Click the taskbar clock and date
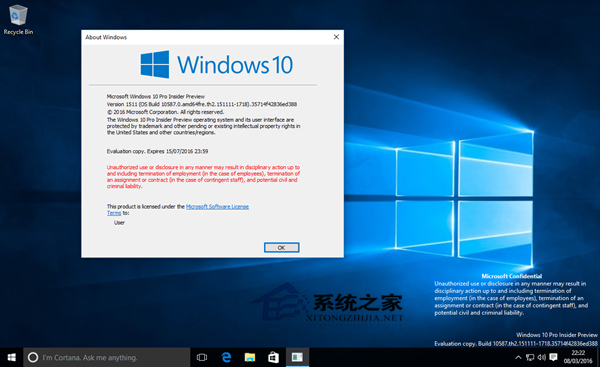Screen dimensions: 600x367 point(578,357)
